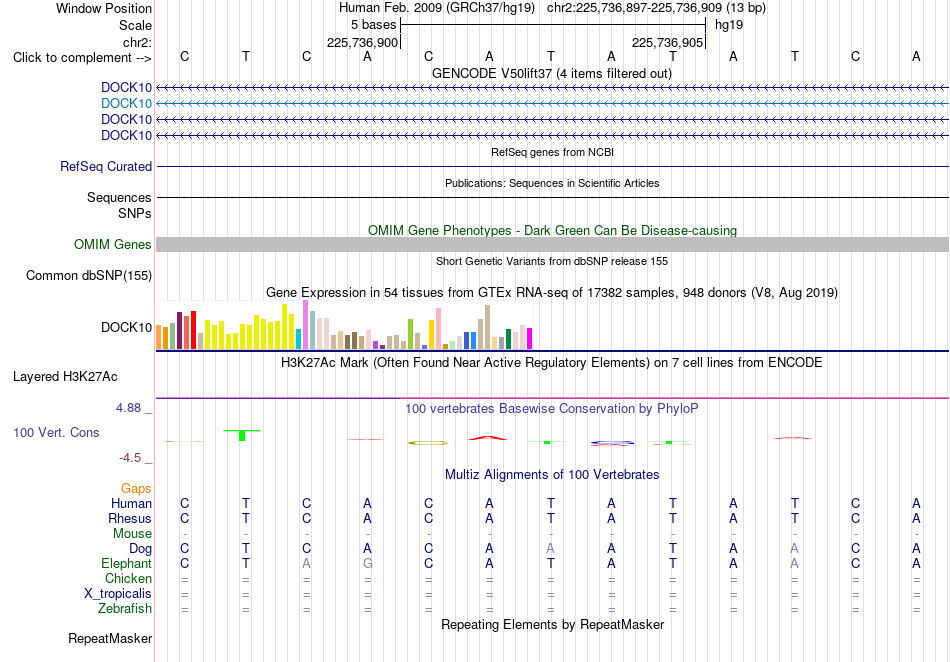Click the red arched PhyloP peak
The image size is (950, 662).
coord(488,437)
